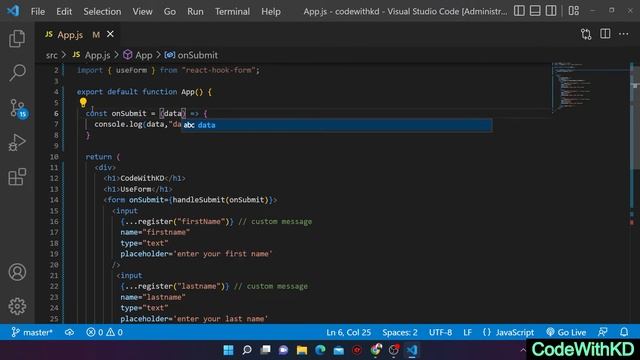Open Source Control view with 15 badge
Viewport: 640px width, 360px height.
[18, 109]
